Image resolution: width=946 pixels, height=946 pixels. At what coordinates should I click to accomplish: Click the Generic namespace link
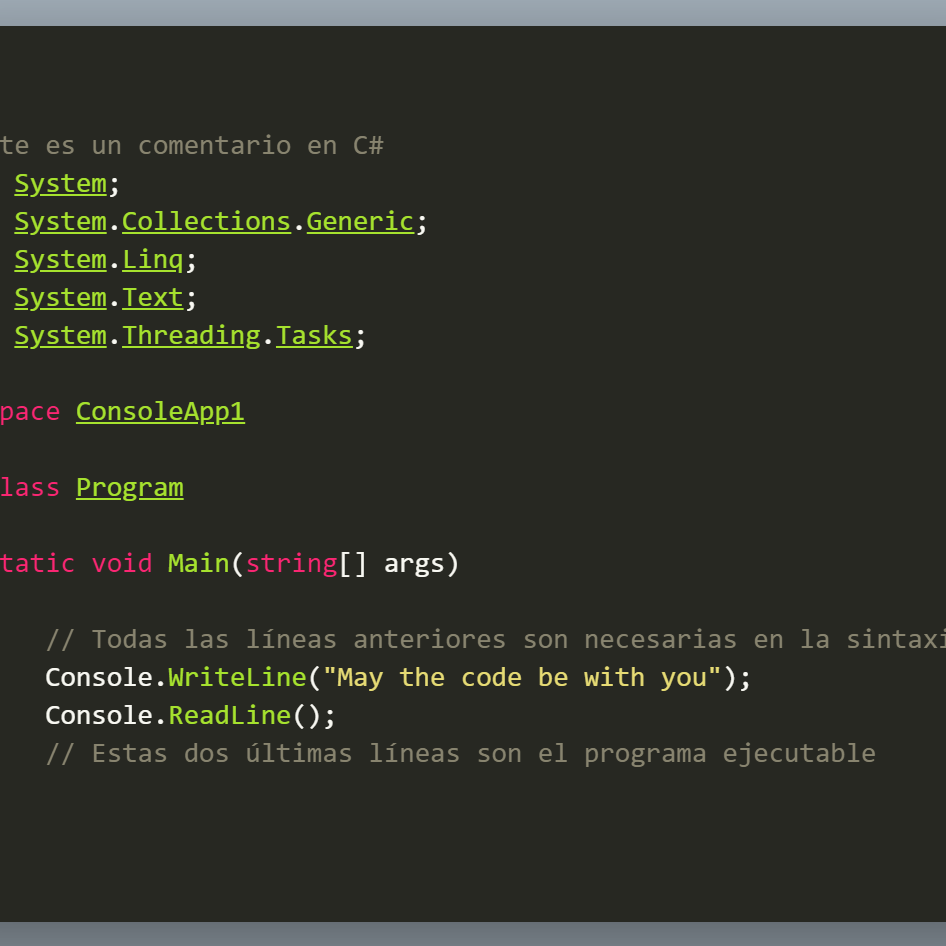tap(360, 222)
